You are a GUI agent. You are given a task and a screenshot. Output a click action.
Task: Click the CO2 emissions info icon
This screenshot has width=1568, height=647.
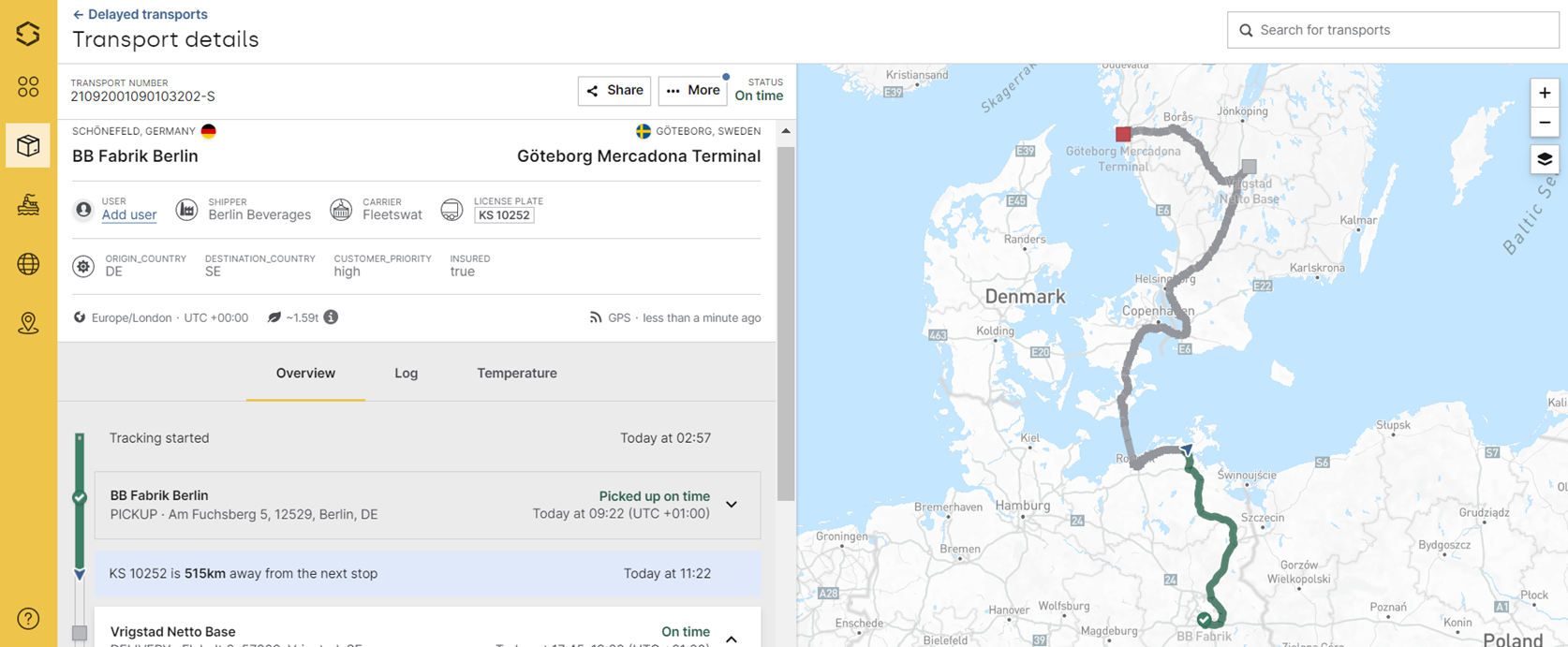(x=331, y=317)
